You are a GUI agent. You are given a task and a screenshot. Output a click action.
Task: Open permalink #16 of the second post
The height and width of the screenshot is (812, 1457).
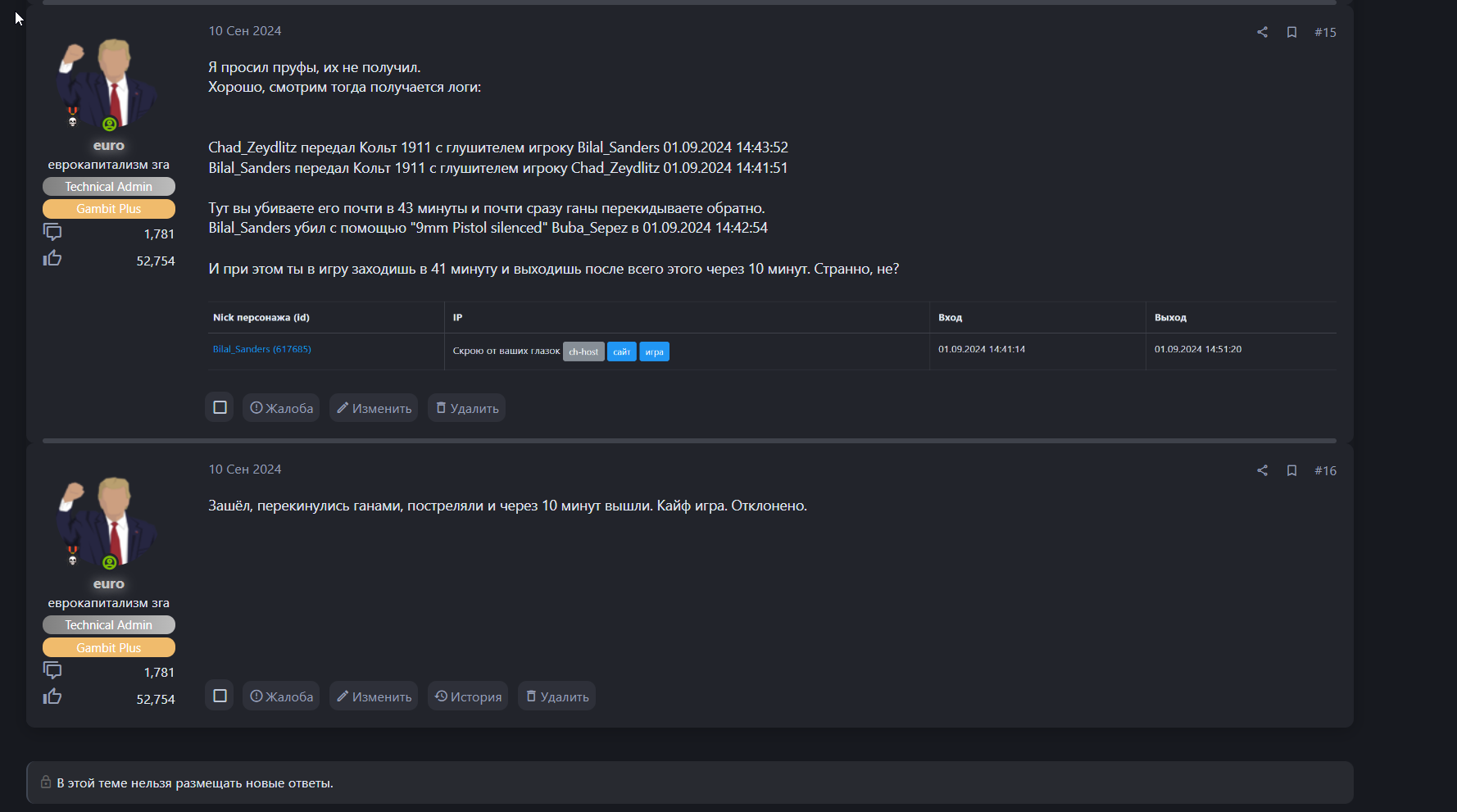[1325, 470]
